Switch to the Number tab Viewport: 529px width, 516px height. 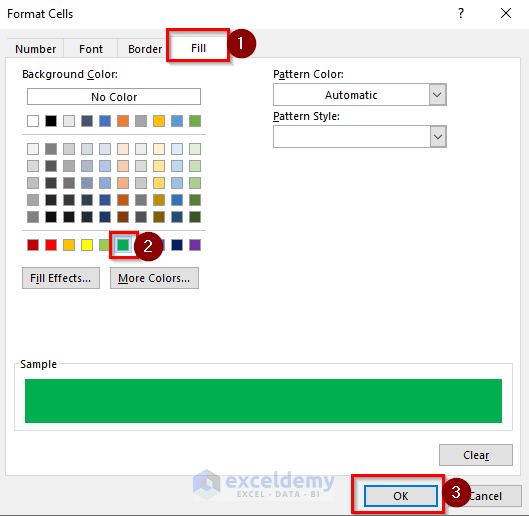point(35,49)
